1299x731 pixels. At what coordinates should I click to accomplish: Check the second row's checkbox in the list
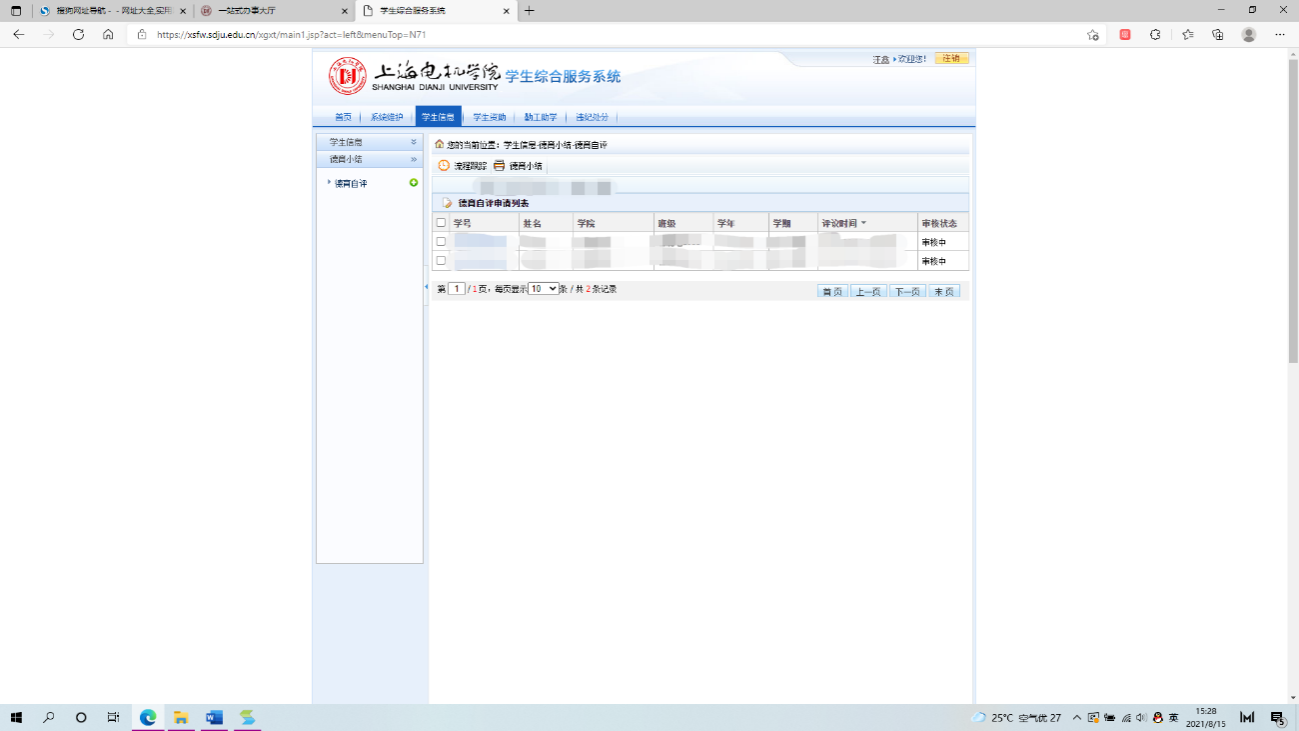point(441,261)
